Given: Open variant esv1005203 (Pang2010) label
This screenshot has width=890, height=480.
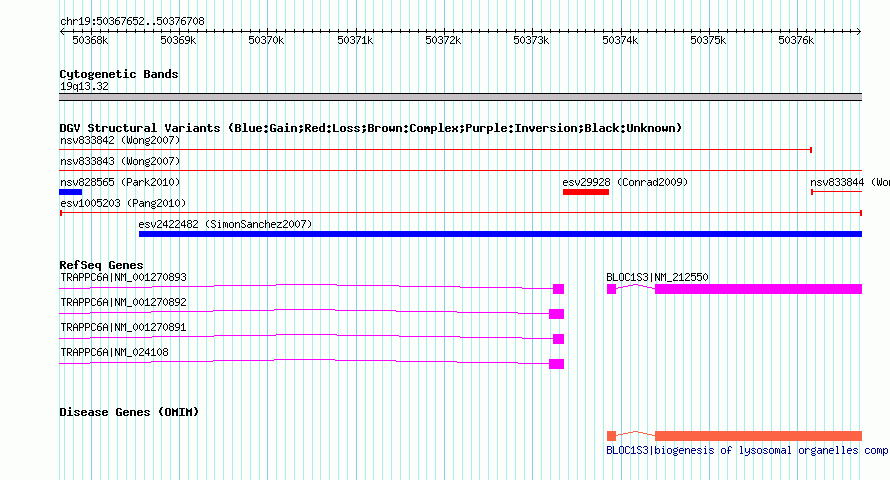Looking at the screenshot, I should (123, 203).
